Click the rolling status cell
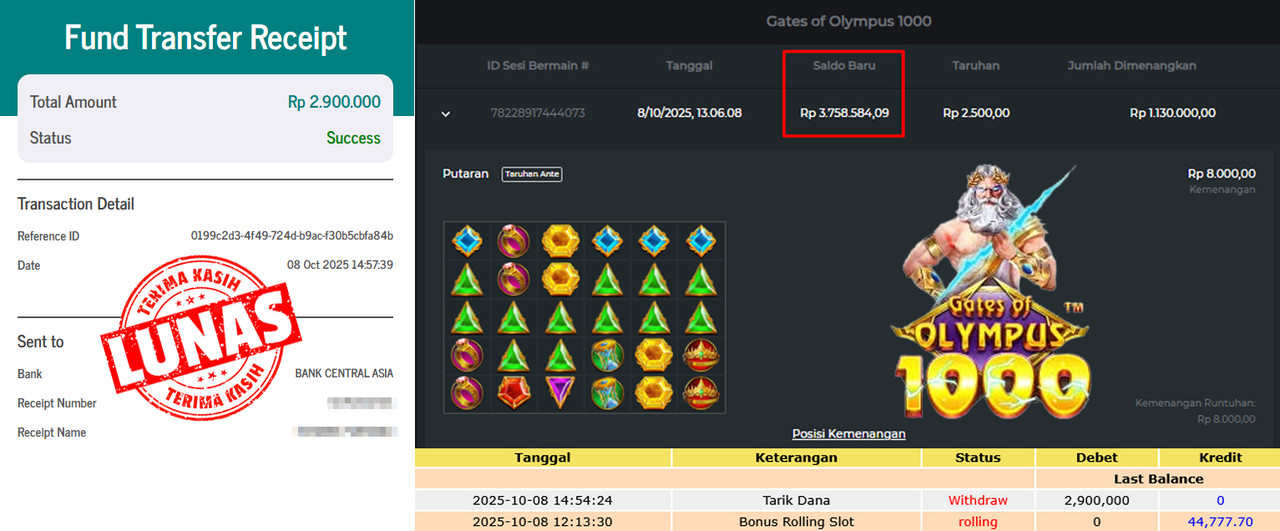1280x531 pixels. (x=978, y=522)
